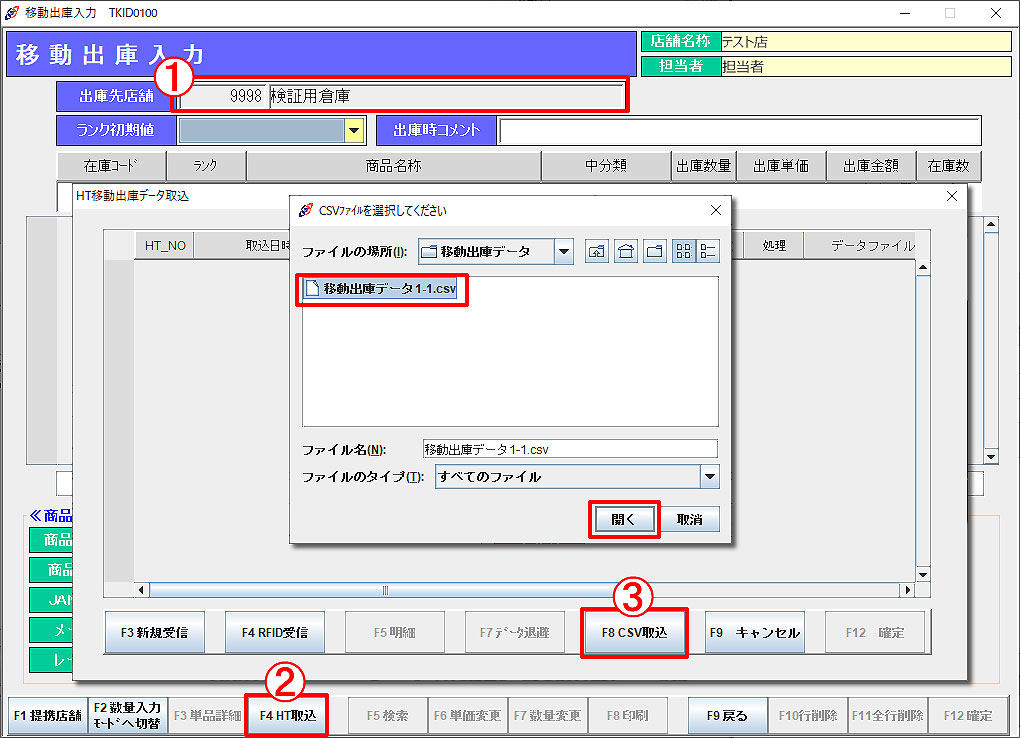The image size is (1020, 738).
Task: Click F6 単価変更 button
Action: tap(468, 715)
